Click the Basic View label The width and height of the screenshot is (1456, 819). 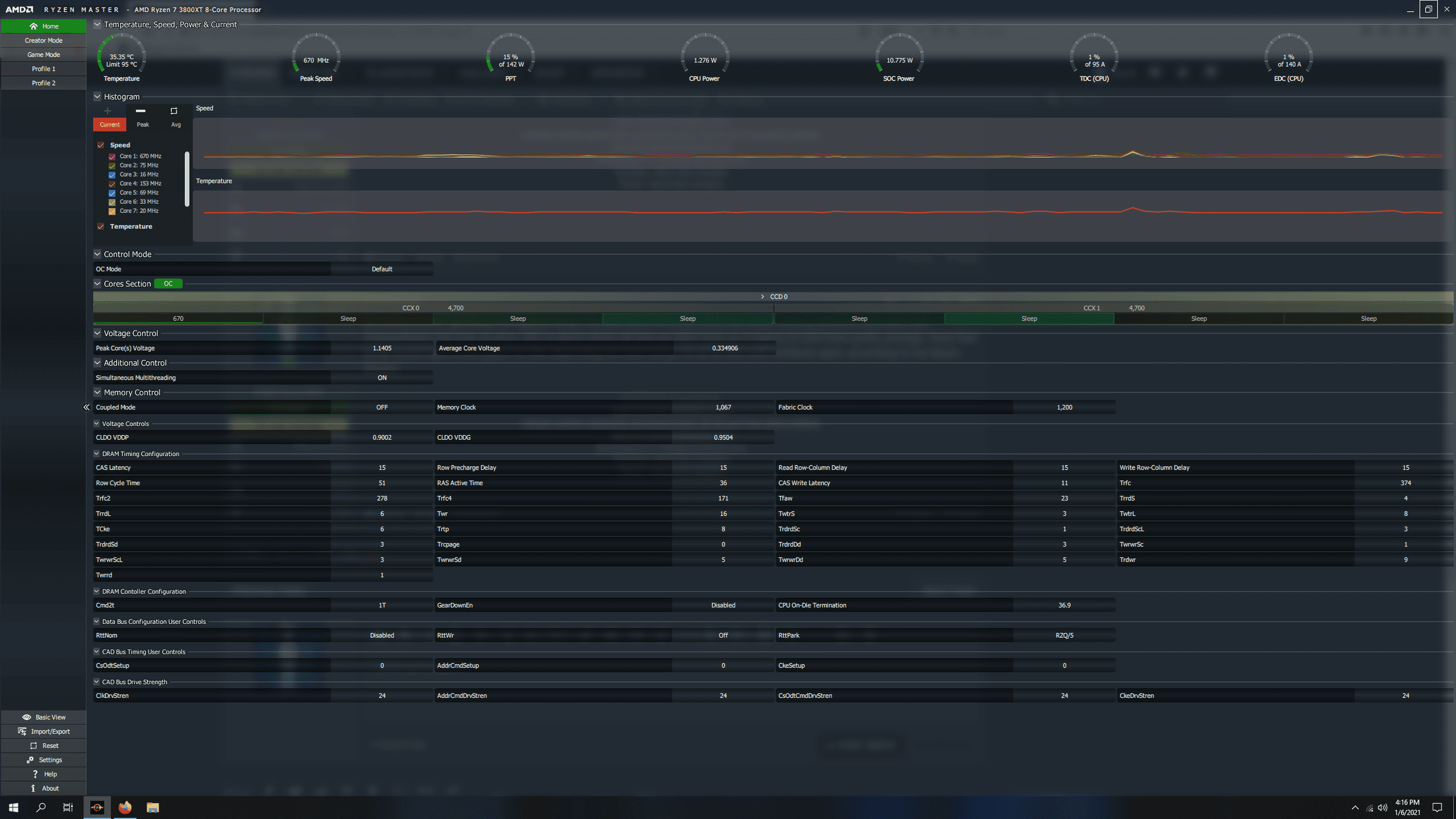[51, 717]
